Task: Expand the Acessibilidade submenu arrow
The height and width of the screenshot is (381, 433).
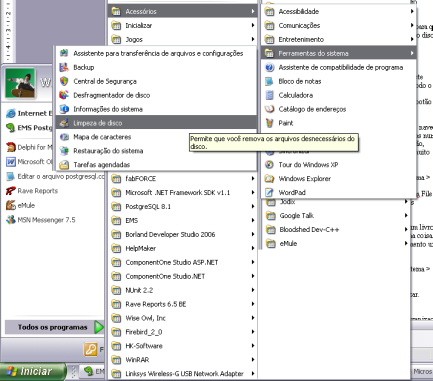Action: (x=412, y=11)
